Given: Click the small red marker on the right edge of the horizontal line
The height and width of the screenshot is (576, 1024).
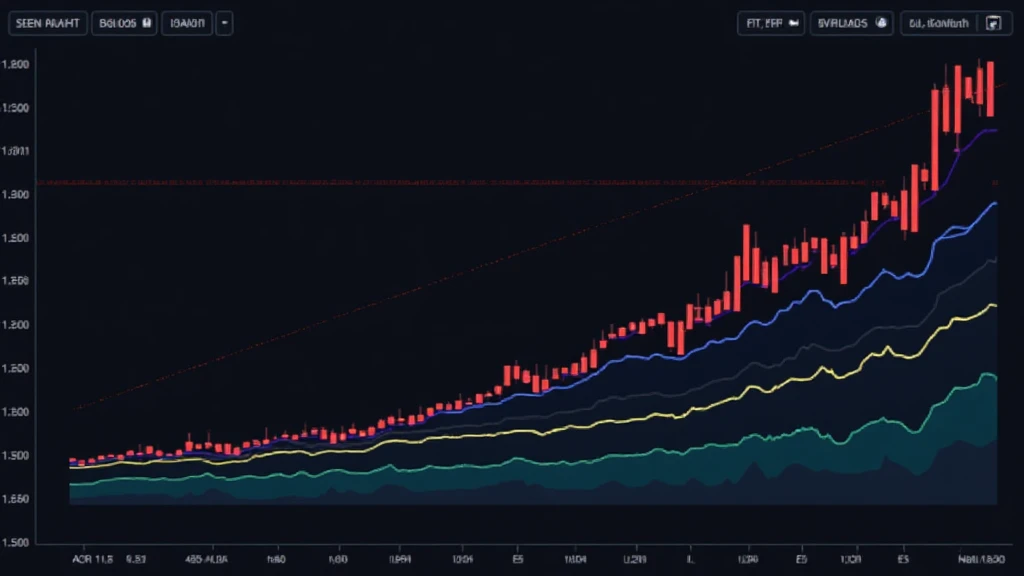Looking at the screenshot, I should click(996, 183).
